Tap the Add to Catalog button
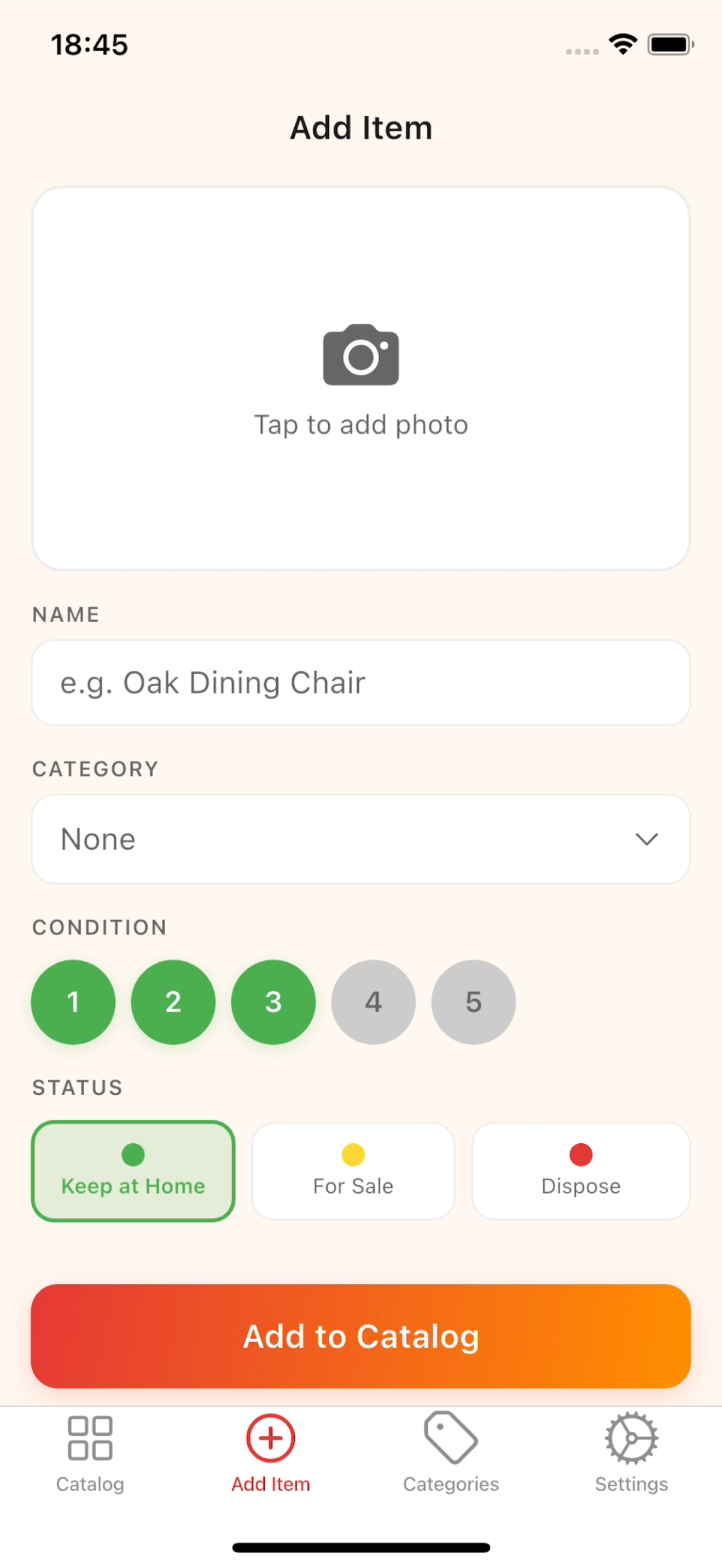Image resolution: width=722 pixels, height=1568 pixels. (x=360, y=1336)
